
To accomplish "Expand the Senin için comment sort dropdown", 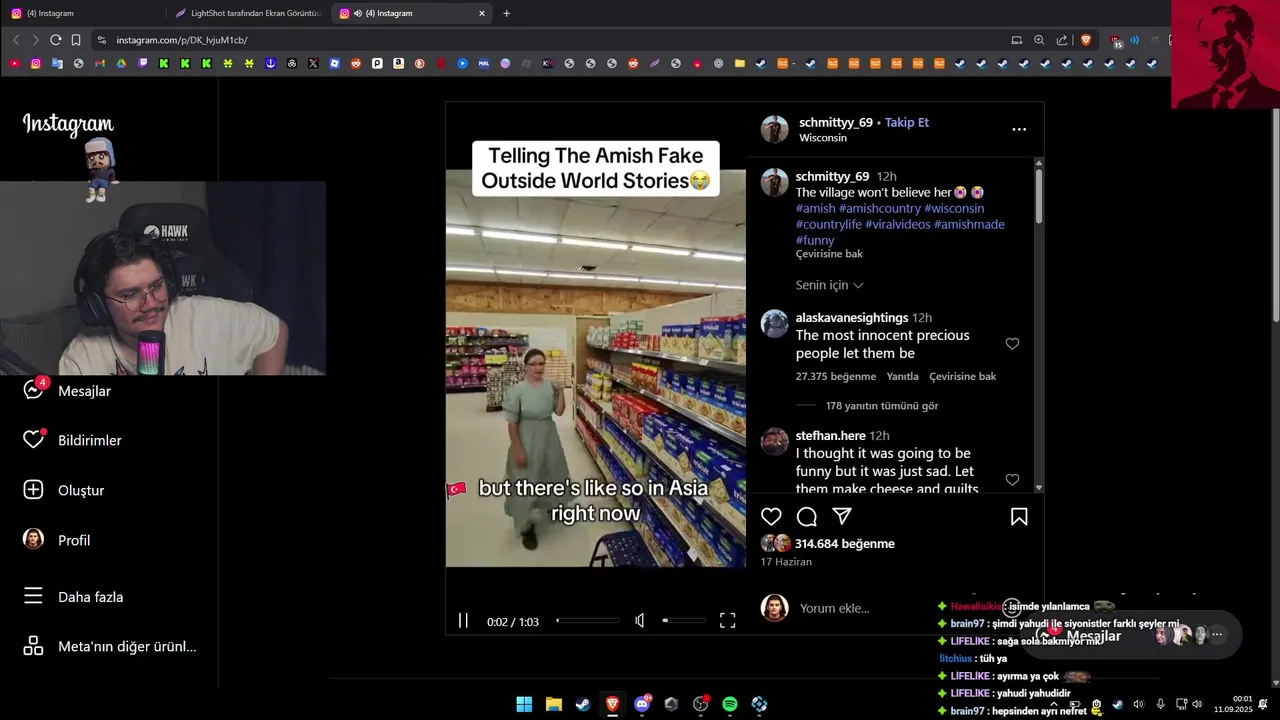I will tap(829, 285).
